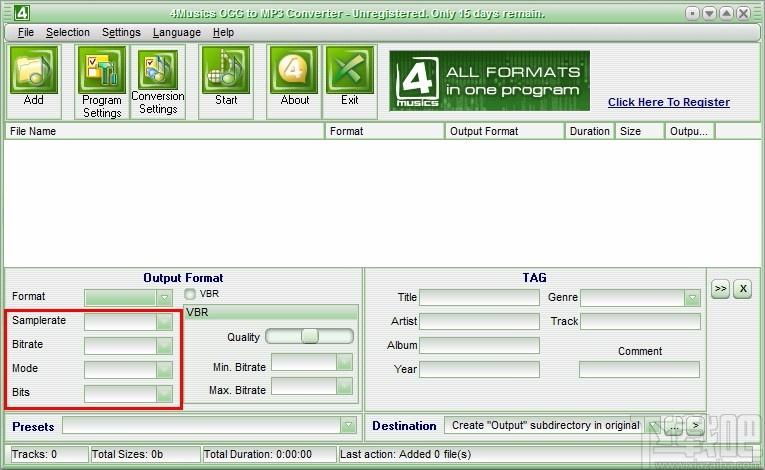Click the Destination browse '...' button
The width and height of the screenshot is (765, 470).
[674, 426]
